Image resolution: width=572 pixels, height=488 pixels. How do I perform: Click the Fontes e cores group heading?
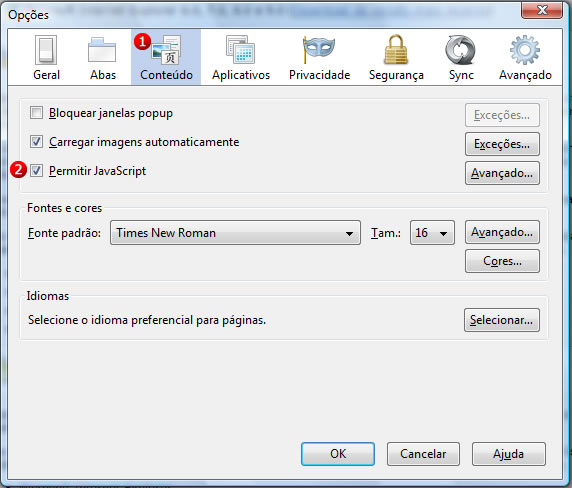point(65,208)
